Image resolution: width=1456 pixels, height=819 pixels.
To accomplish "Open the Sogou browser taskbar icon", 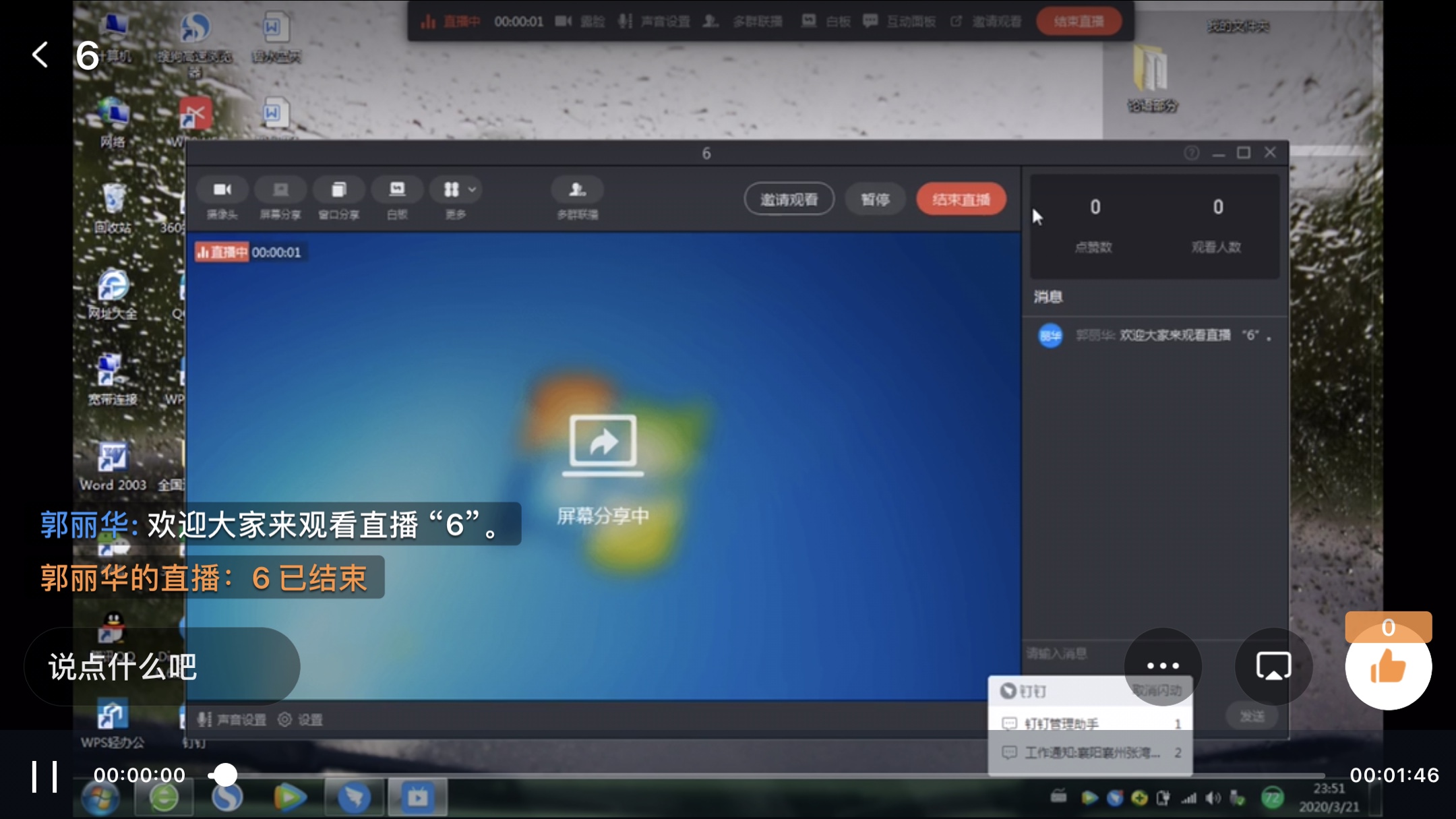I will coord(226,798).
